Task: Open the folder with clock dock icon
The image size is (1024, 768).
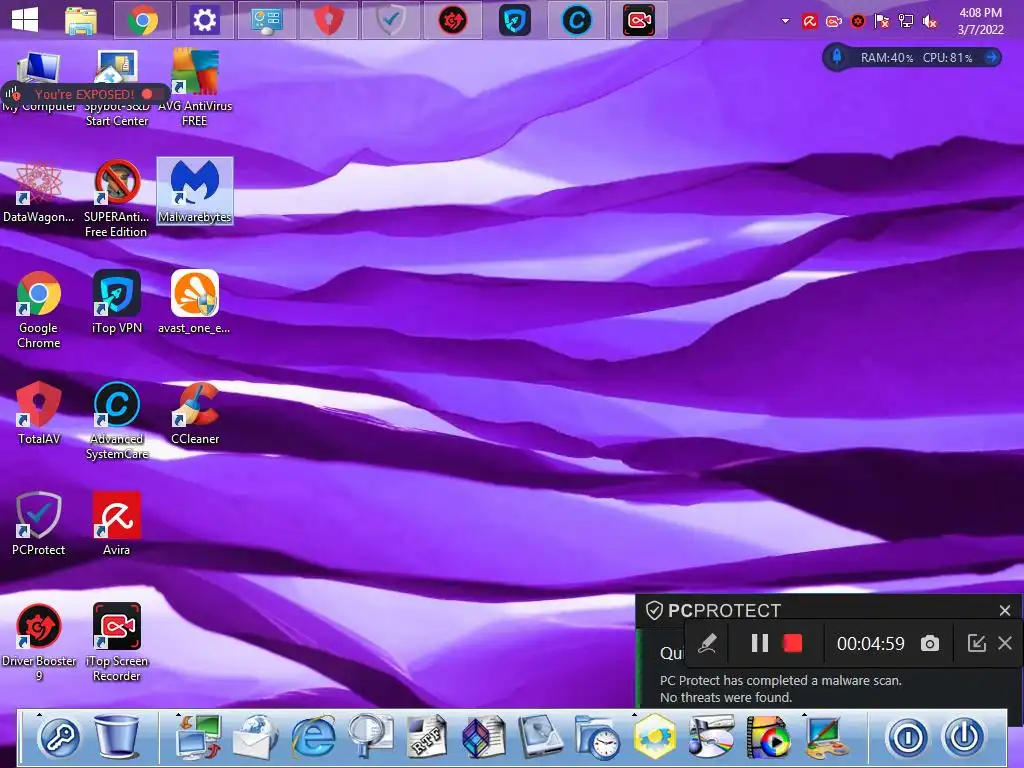Action: point(598,737)
